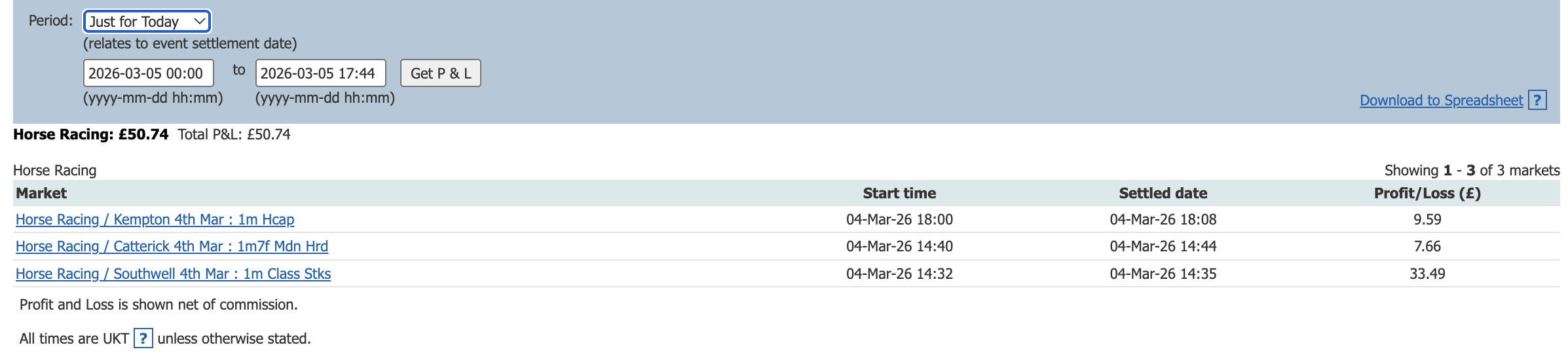Click the Start time column header
The image size is (1568, 360).
(x=899, y=193)
